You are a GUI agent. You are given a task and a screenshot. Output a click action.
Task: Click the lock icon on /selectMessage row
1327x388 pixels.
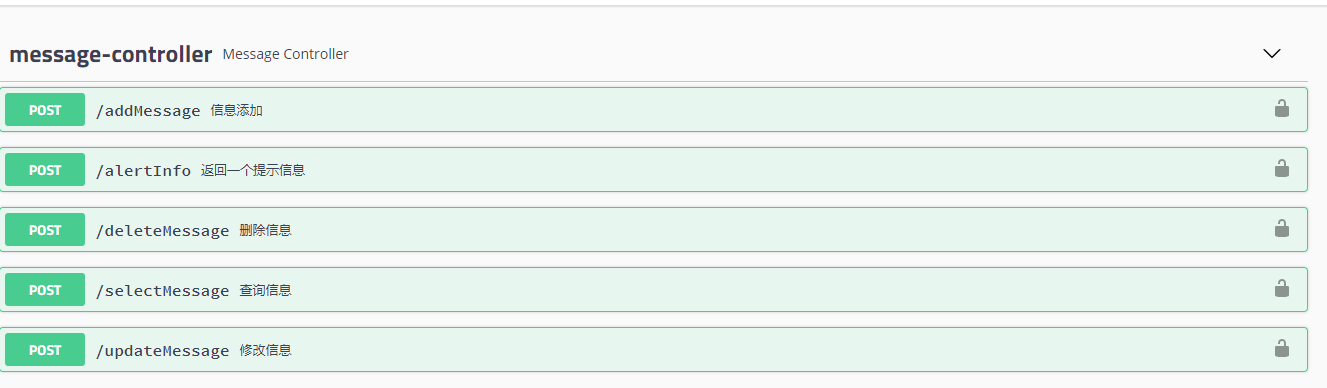point(1281,289)
